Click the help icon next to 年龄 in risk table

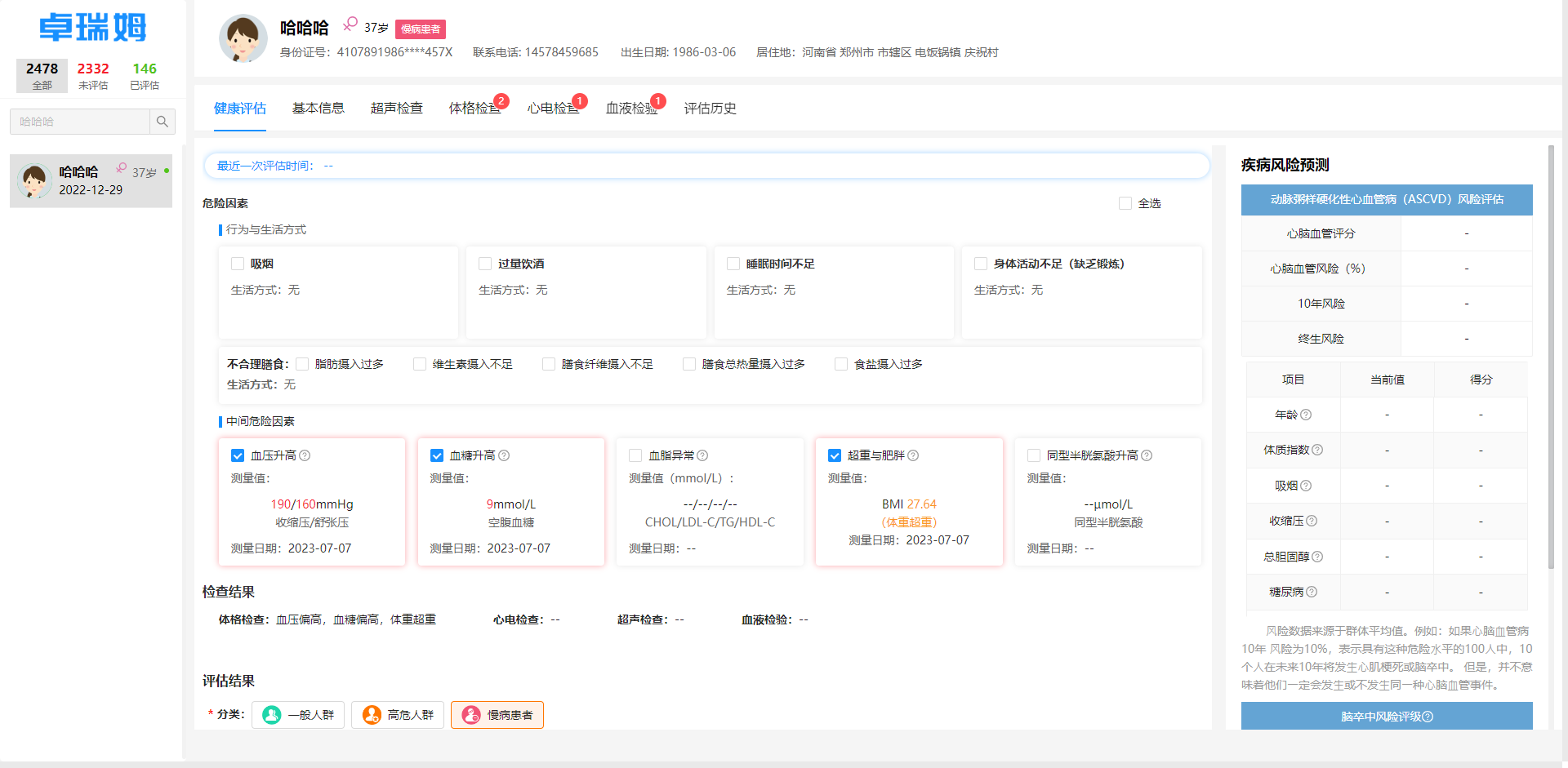1306,415
